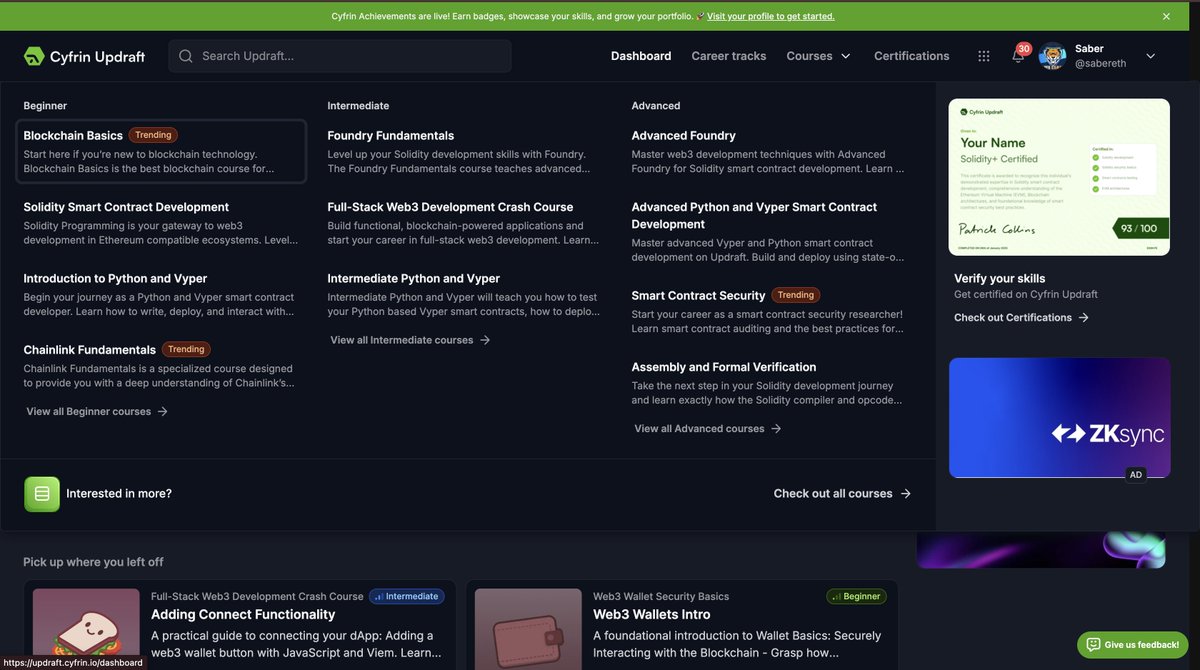This screenshot has height=670, width=1200.
Task: Open Career tracks in navigation
Action: [729, 56]
